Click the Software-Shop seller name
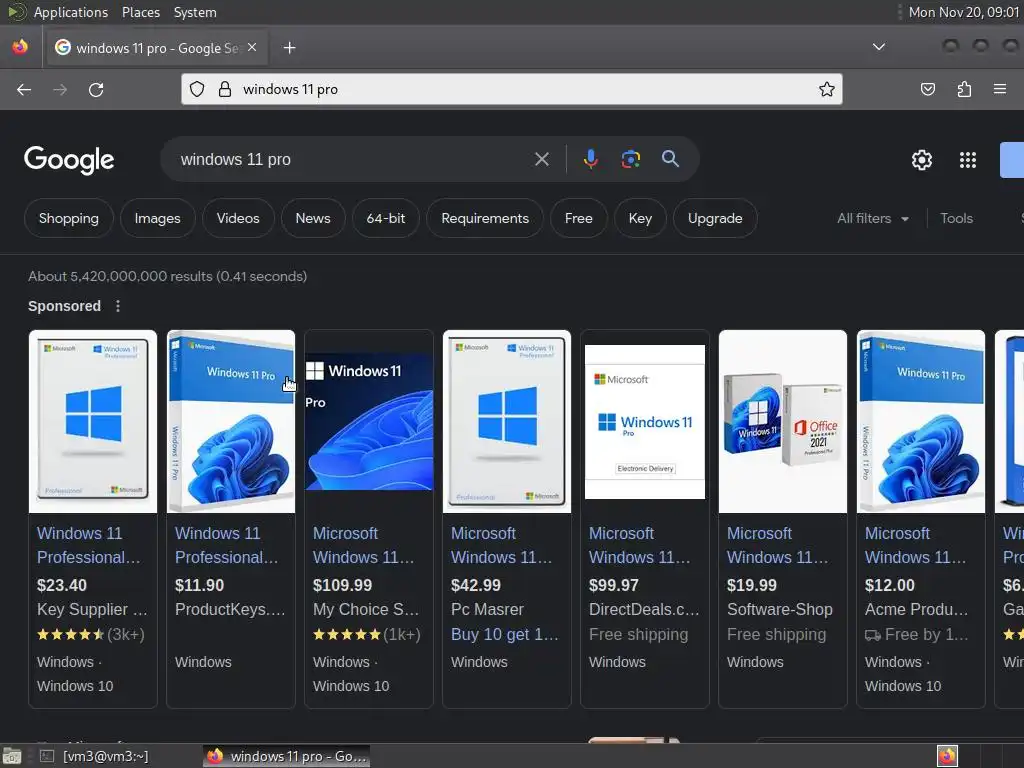The height and width of the screenshot is (768, 1024). pos(780,609)
